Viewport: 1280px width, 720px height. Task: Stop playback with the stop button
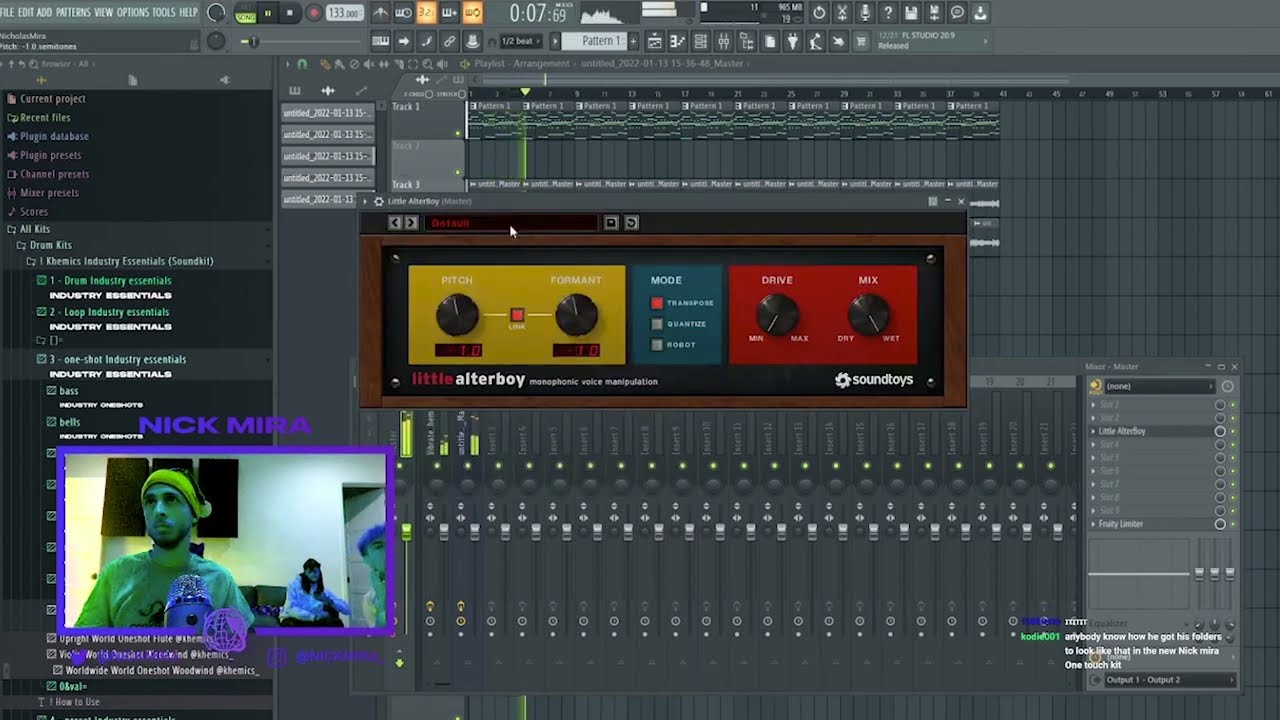tap(290, 13)
